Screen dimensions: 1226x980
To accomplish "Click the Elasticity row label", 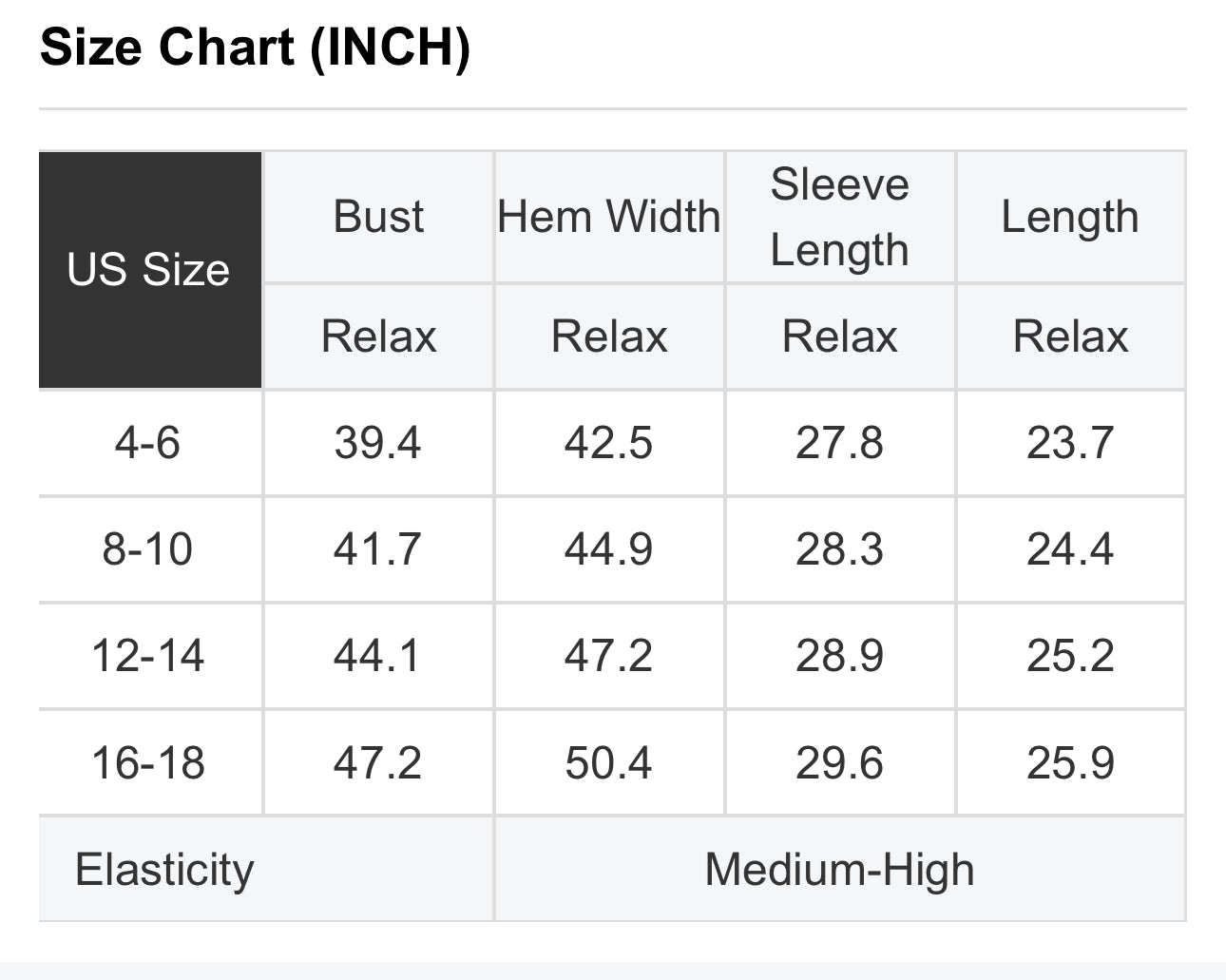I will [165, 870].
